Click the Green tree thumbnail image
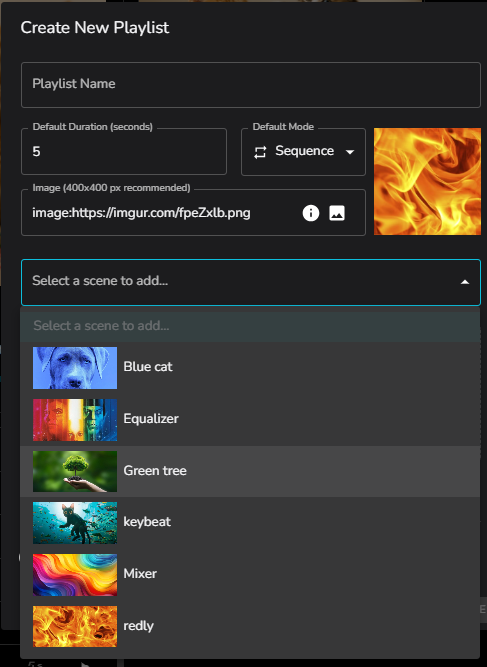The height and width of the screenshot is (667, 487). tap(75, 471)
